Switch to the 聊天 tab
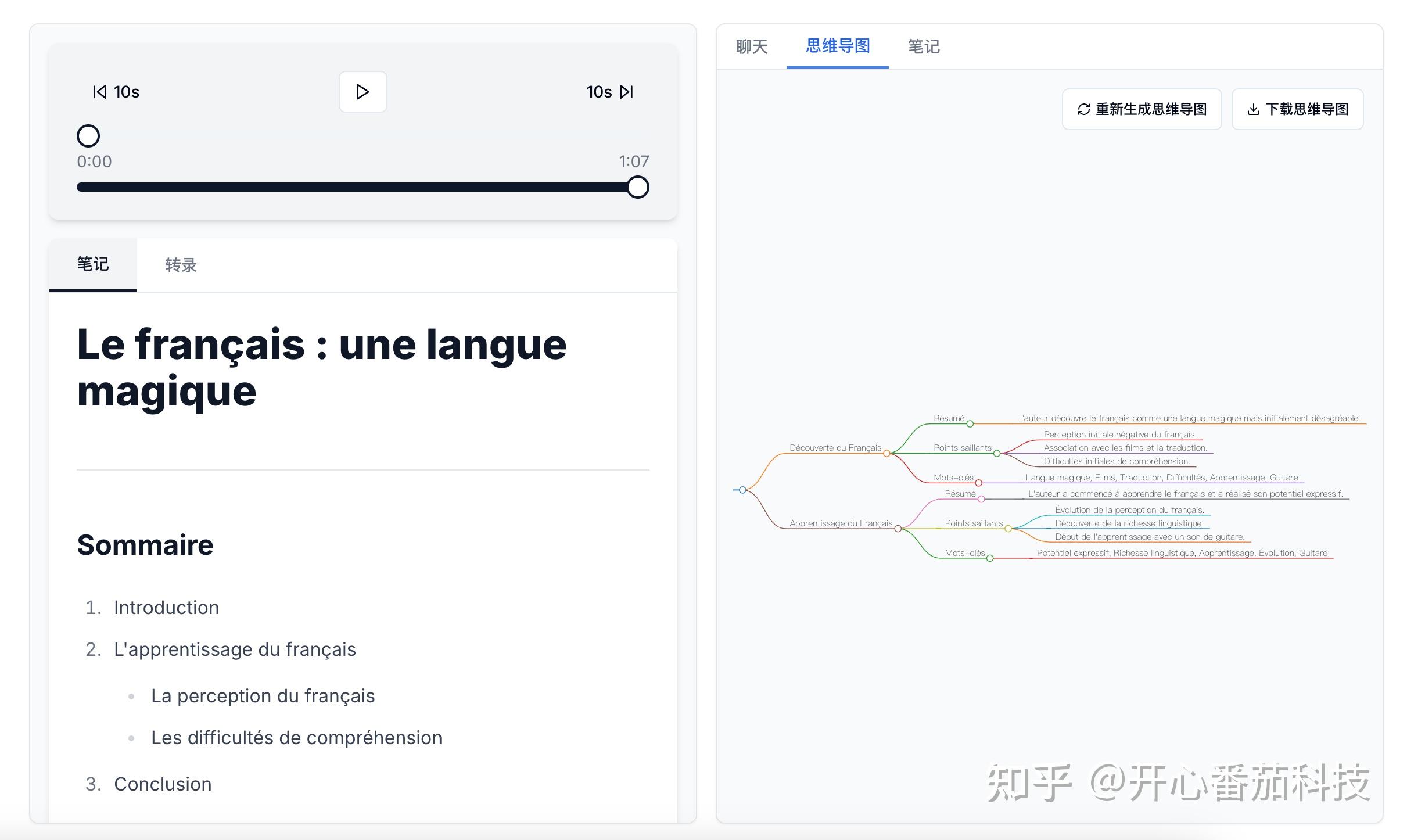The image size is (1407, 840). [x=752, y=46]
